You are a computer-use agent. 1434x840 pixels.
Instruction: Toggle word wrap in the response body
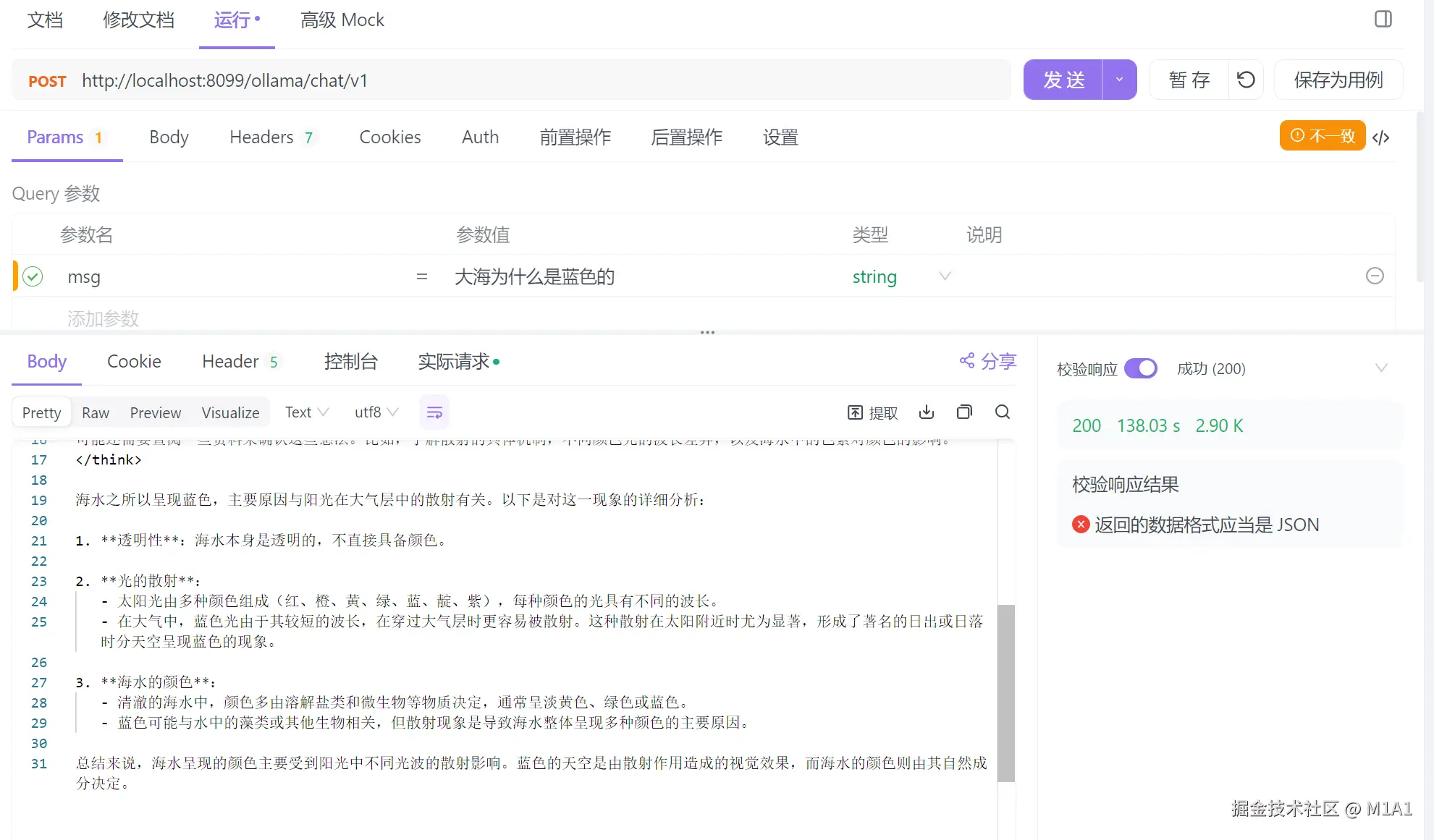pos(434,412)
